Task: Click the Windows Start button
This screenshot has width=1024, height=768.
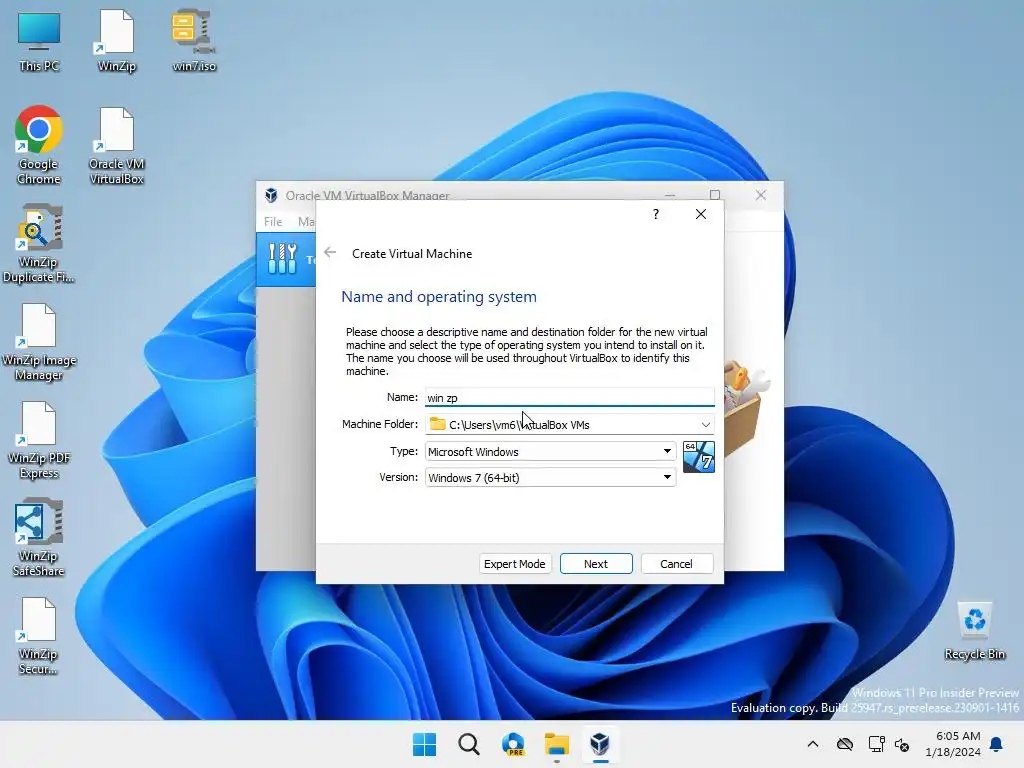Action: (x=424, y=744)
